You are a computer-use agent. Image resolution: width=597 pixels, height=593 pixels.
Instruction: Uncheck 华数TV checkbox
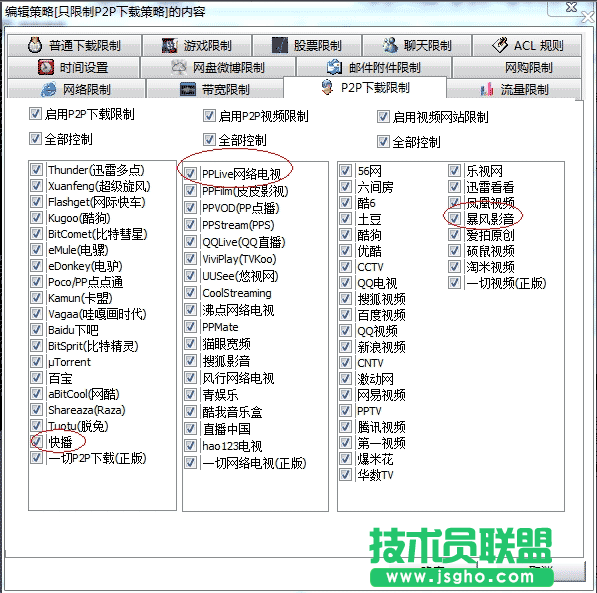click(x=345, y=475)
